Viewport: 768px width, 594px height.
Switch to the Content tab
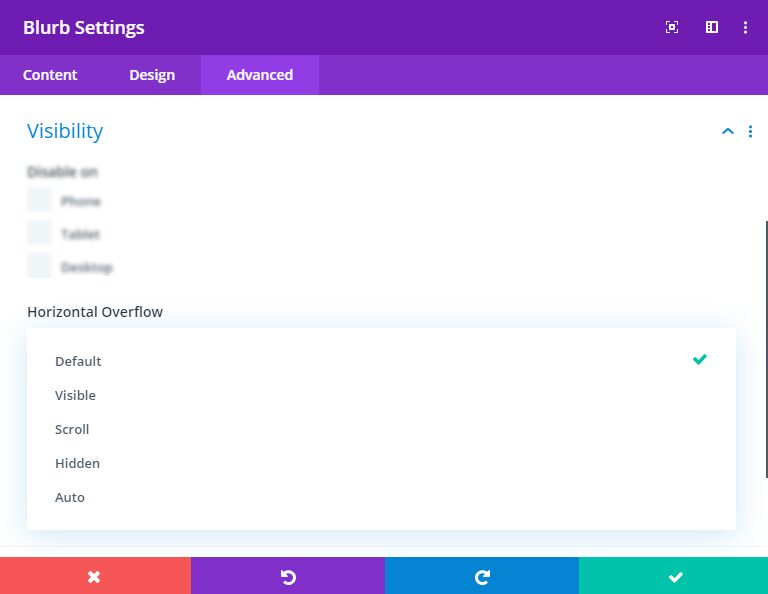click(50, 75)
